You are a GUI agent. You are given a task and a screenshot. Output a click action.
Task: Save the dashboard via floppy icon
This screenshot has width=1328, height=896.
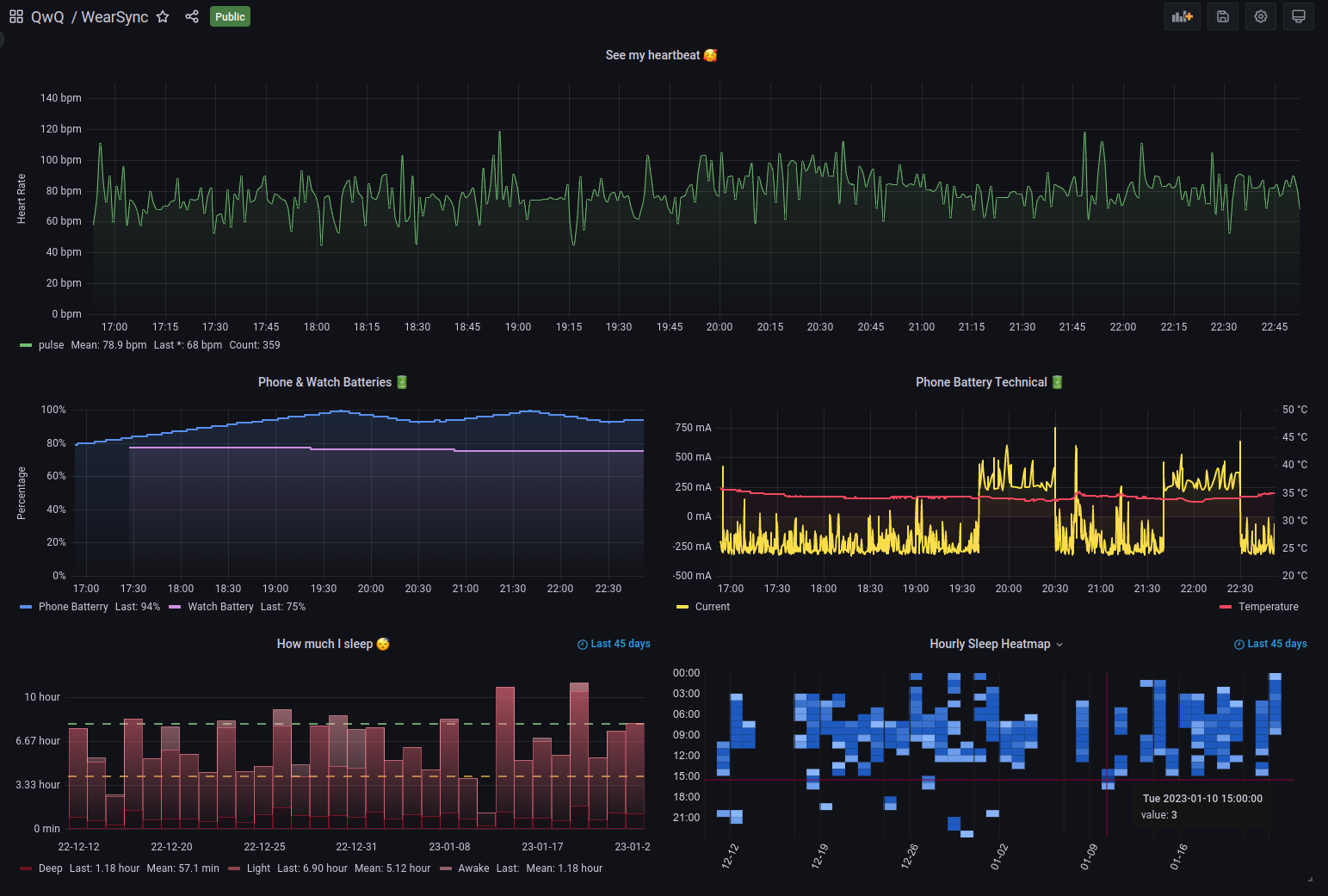point(1222,15)
